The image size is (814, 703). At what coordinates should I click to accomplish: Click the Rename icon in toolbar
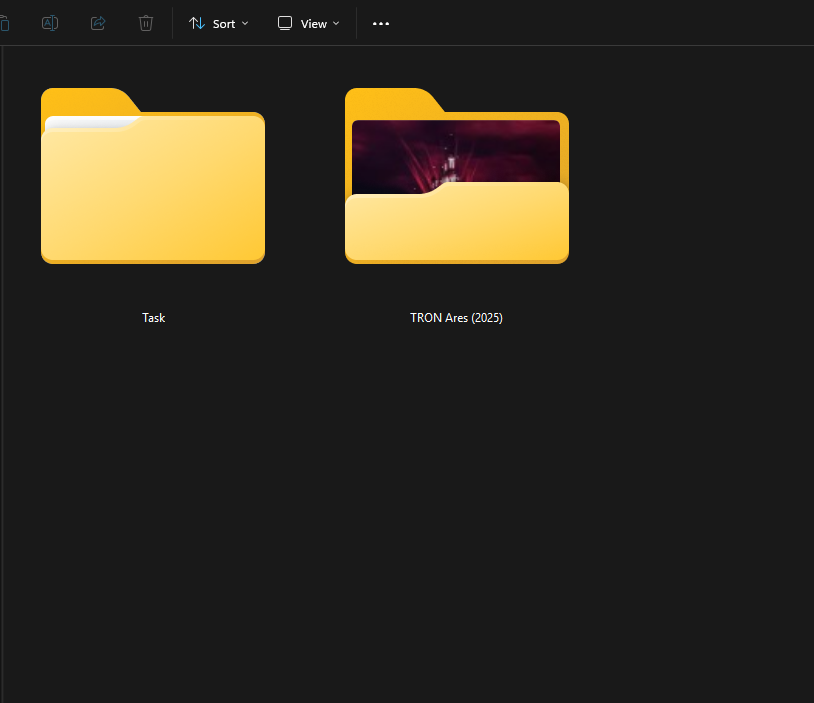[50, 23]
